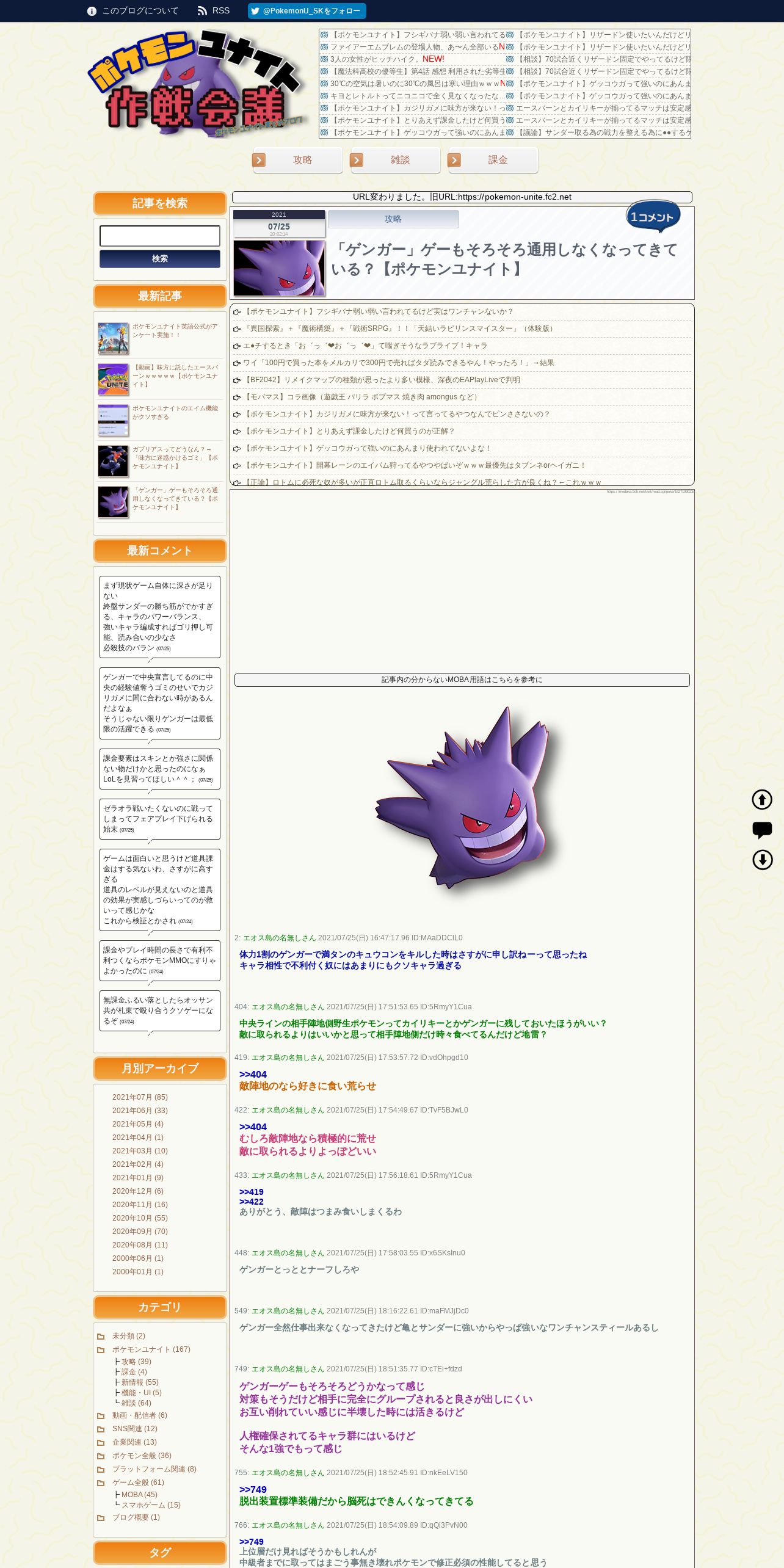
Task: Open the MOBA用語はこちらを参考に link box
Action: click(462, 680)
